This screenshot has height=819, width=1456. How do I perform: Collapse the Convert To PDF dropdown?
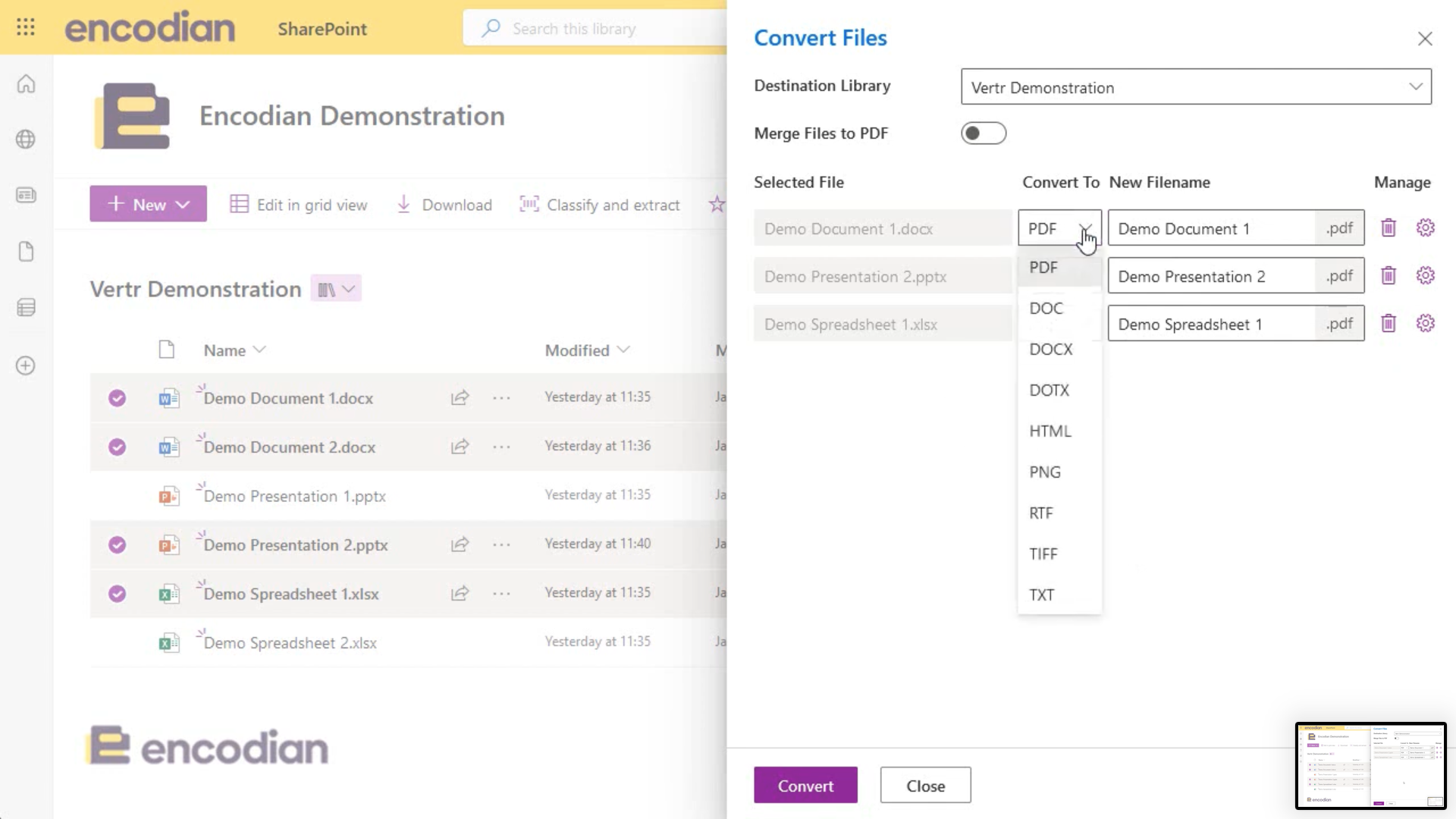(x=1059, y=227)
